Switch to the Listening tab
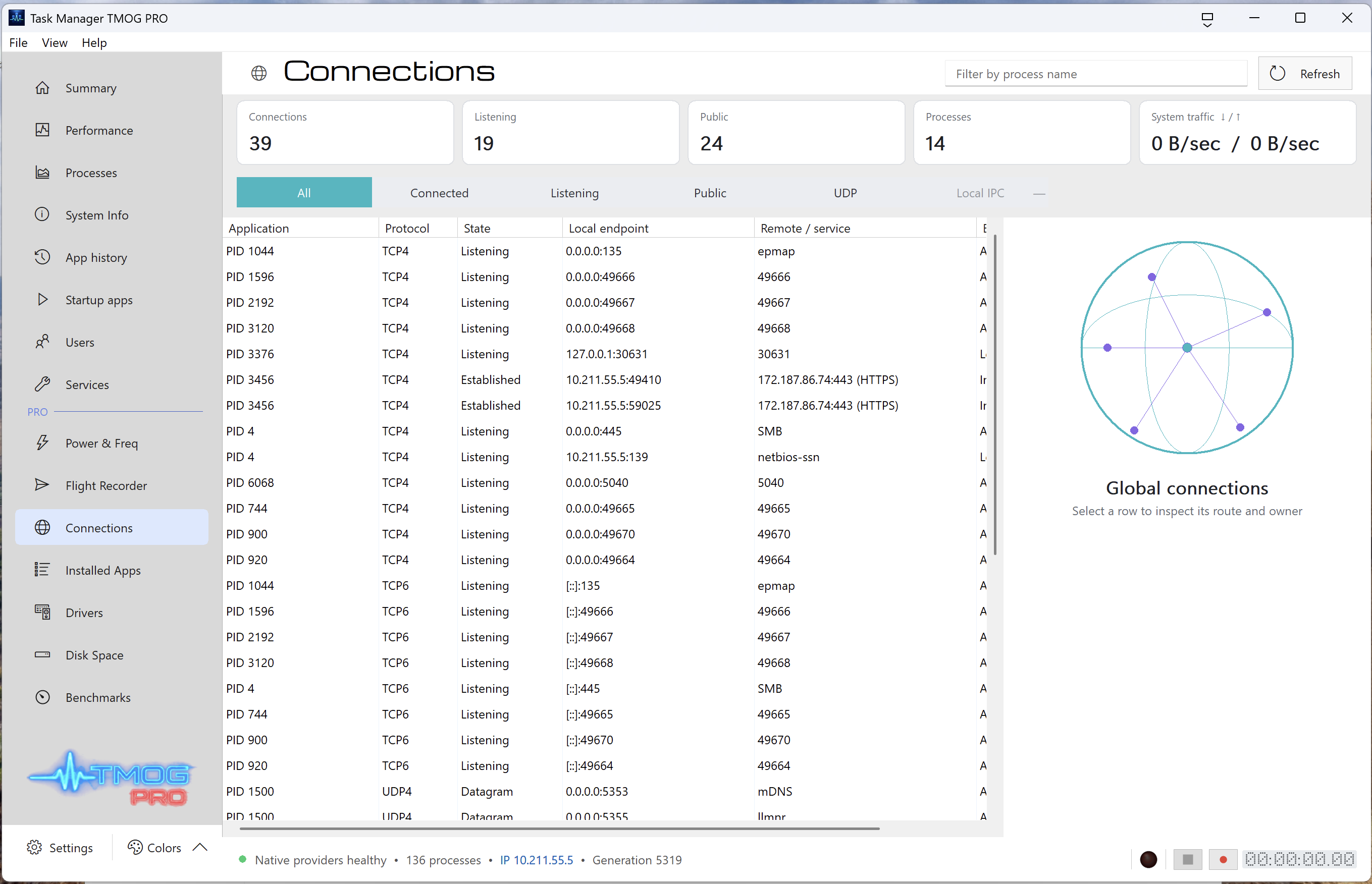Viewport: 1372px width, 884px height. [x=574, y=193]
